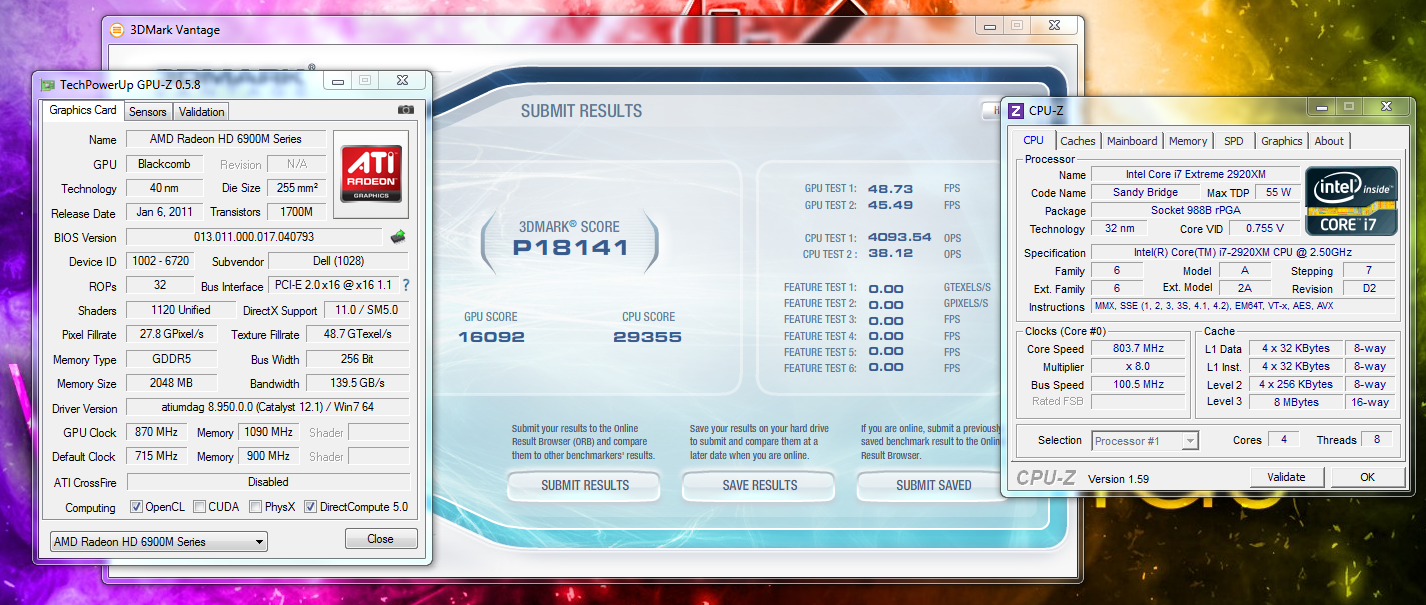Click the Bandwidth value 139.5 GB/s
Screen dimensions: 1426x605
(357, 383)
